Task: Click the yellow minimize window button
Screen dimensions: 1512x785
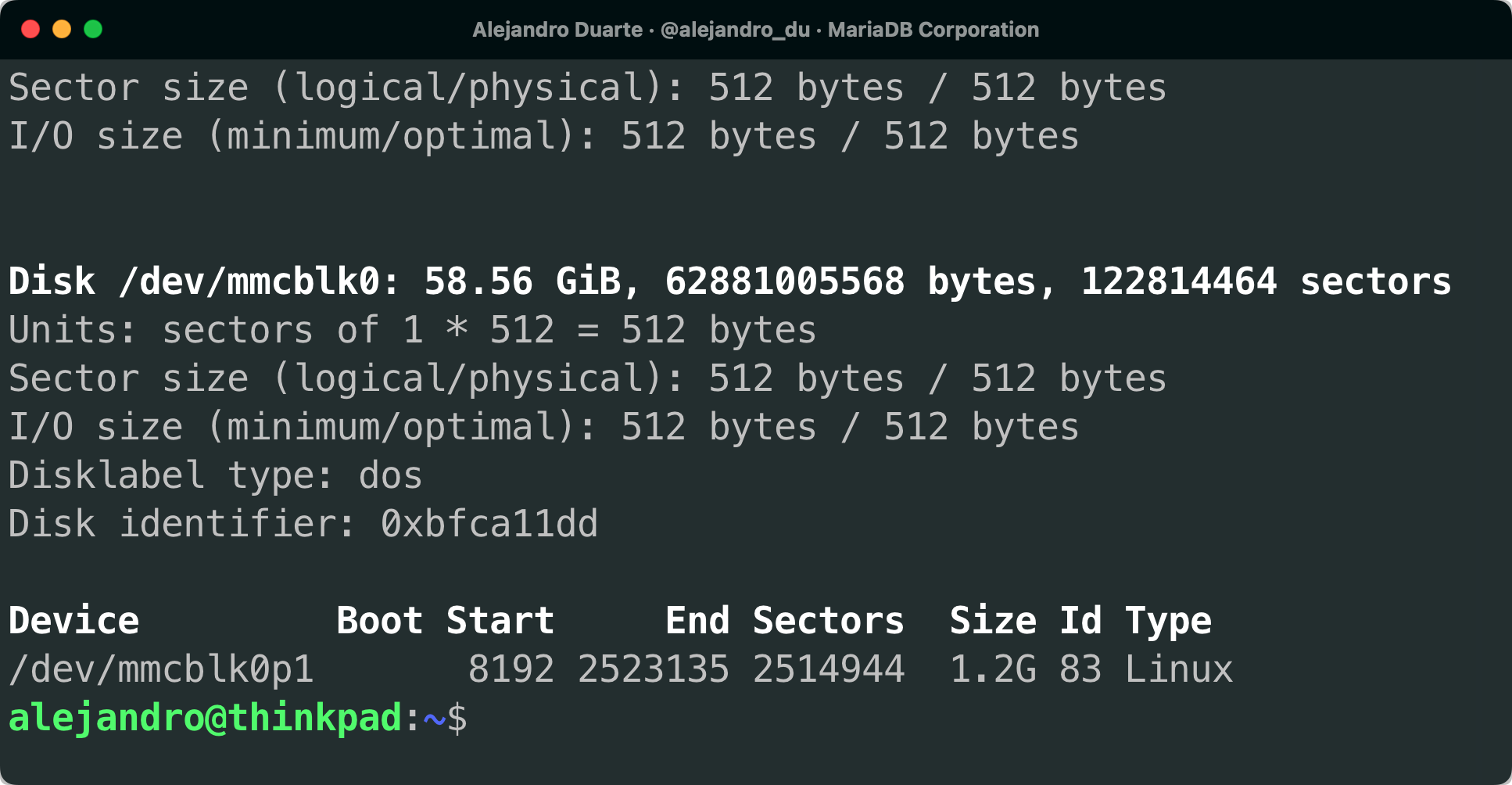Action: 62,30
